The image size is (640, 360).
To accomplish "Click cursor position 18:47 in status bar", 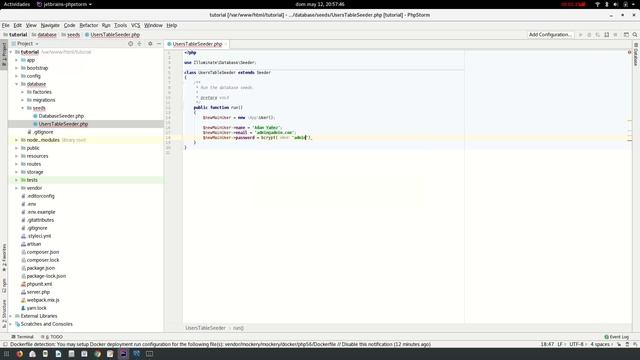I will pyautogui.click(x=547, y=344).
